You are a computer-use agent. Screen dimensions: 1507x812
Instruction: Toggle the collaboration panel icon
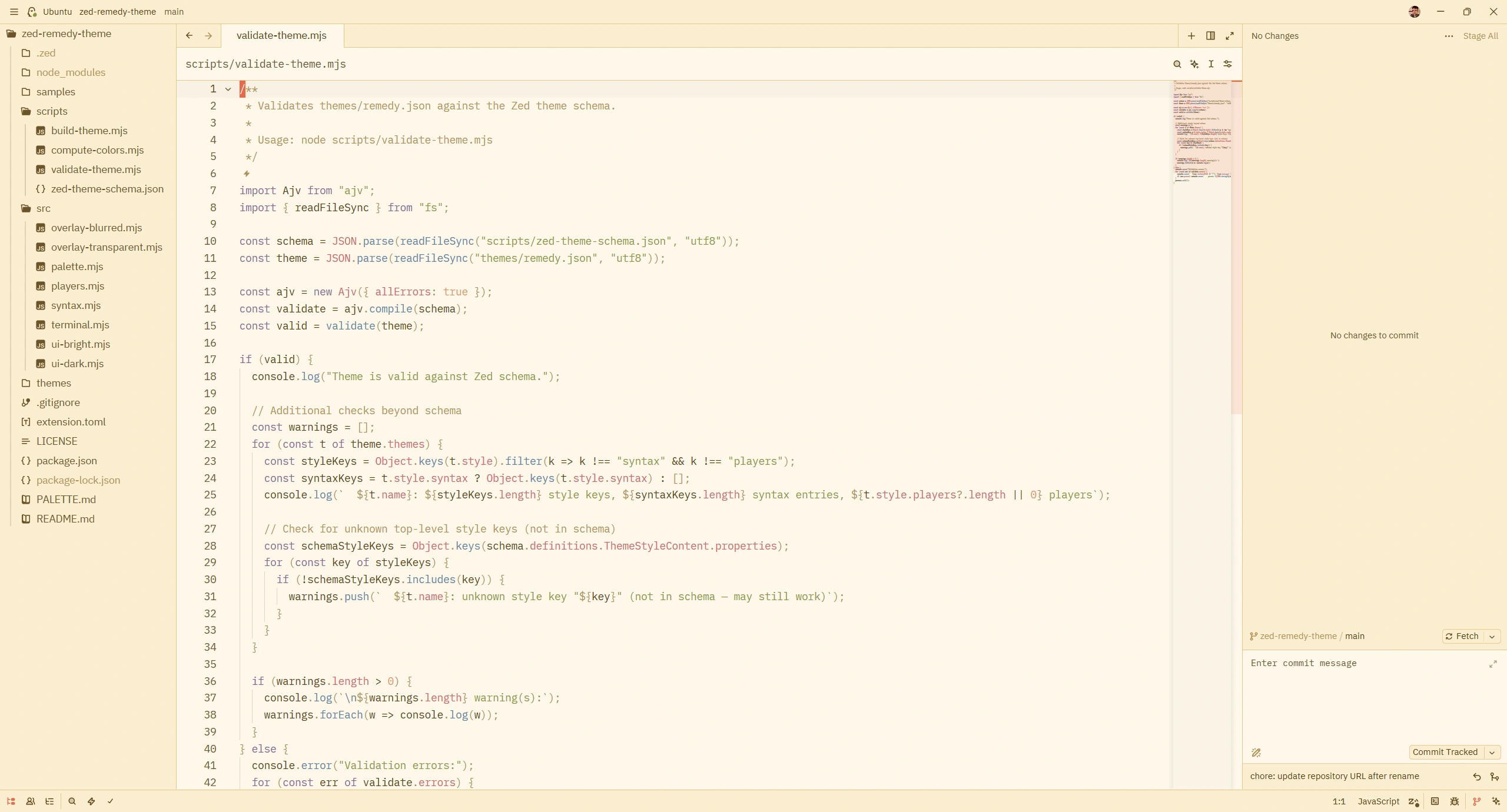pyautogui.click(x=31, y=801)
